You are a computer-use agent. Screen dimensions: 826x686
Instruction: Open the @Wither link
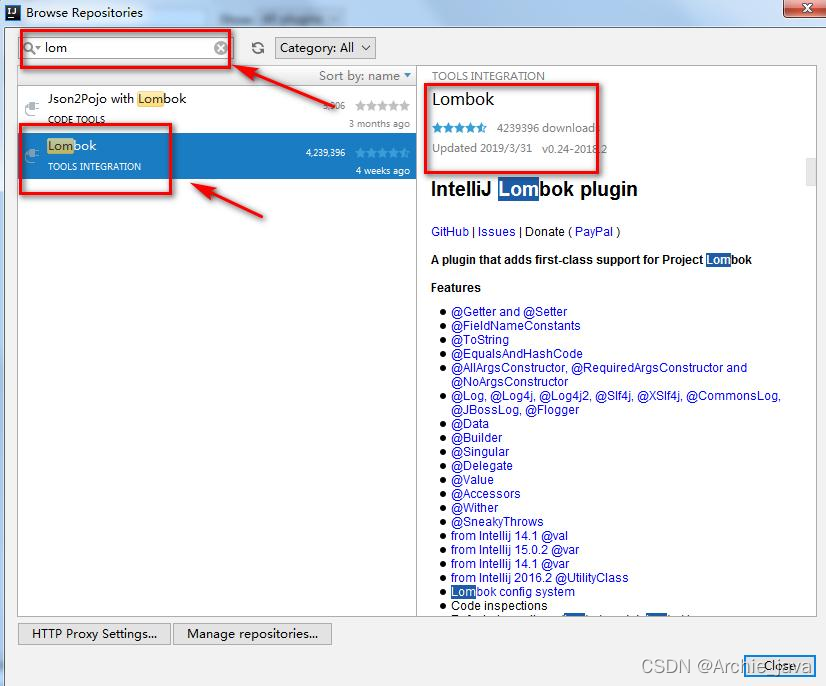tap(475, 508)
